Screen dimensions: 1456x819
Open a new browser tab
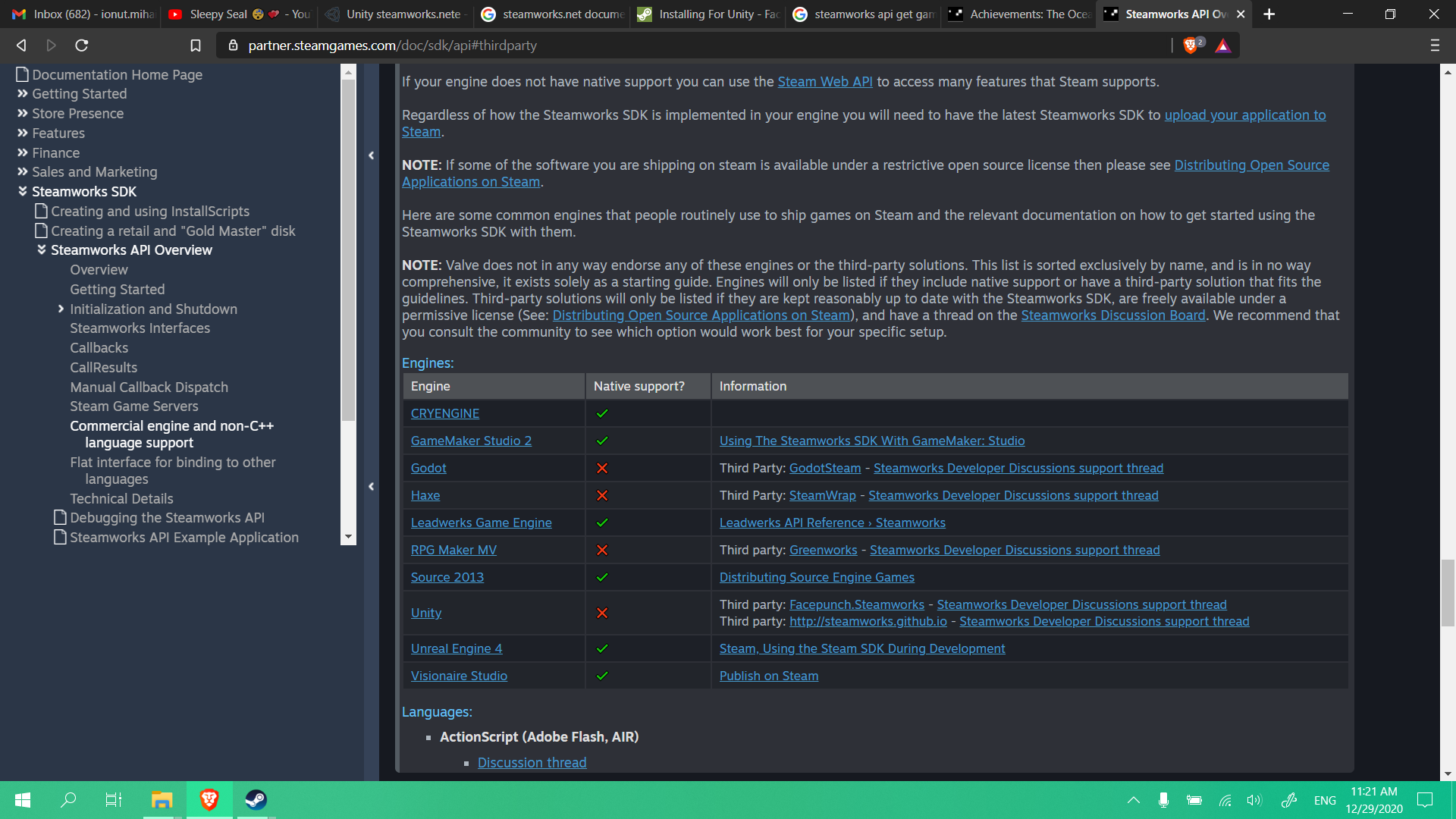click(1268, 14)
